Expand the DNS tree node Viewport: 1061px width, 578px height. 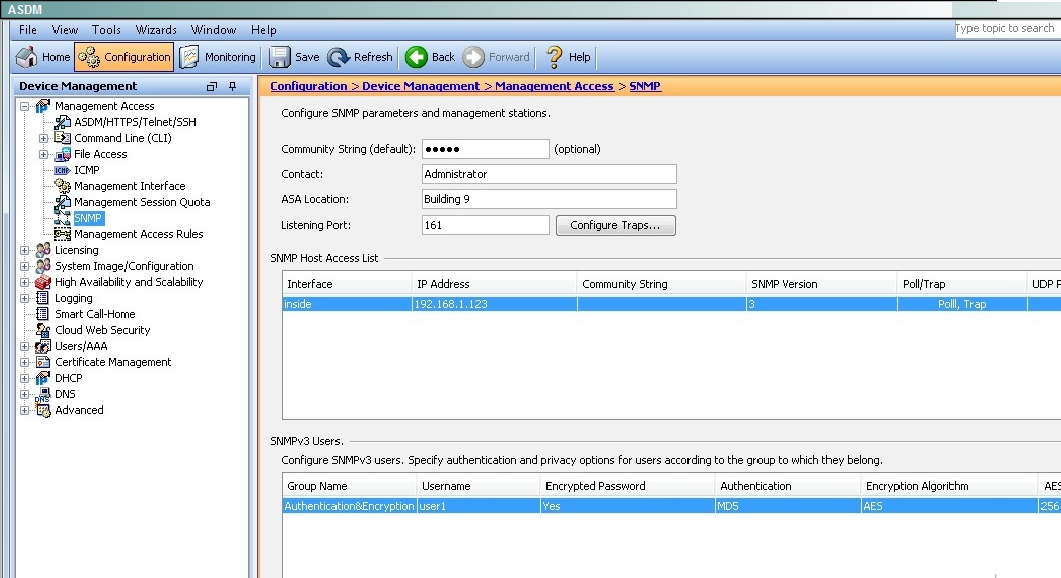(24, 395)
